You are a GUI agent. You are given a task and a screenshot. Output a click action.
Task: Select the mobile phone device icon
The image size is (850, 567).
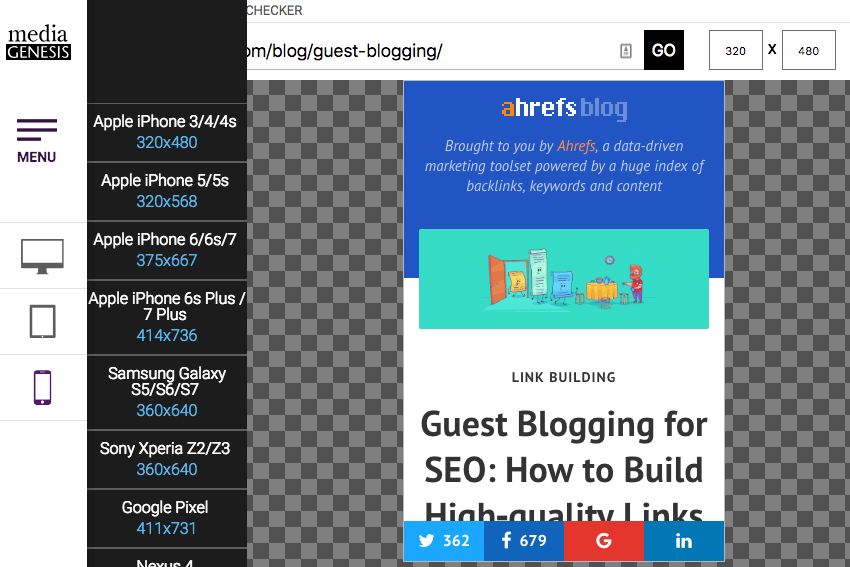[42, 388]
